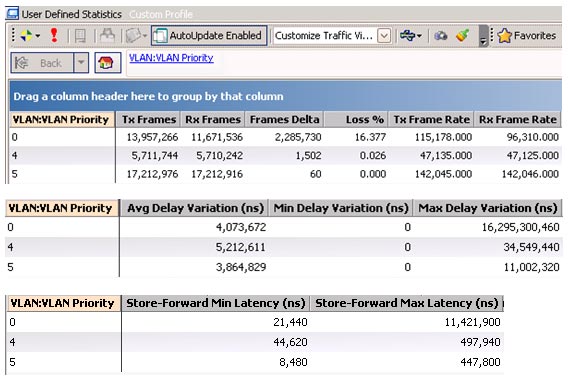This screenshot has width=568, height=381.
Task: Sort by top table VLAN:VLAN Priority header
Action: pyautogui.click(x=62, y=120)
